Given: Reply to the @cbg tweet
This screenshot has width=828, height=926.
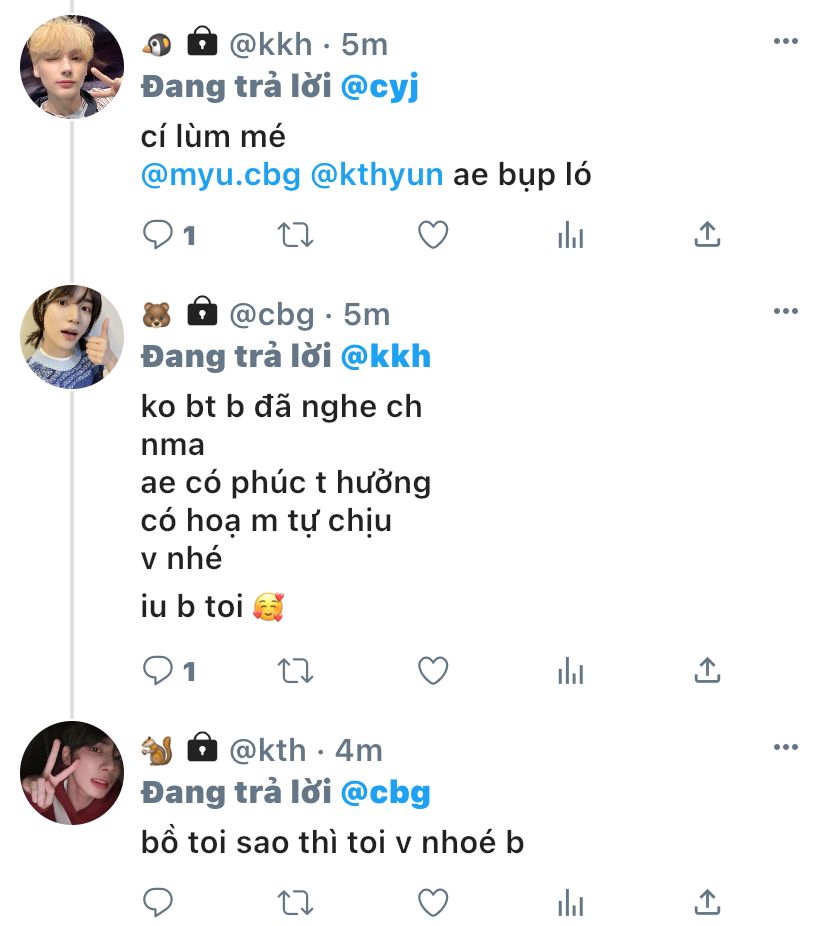Looking at the screenshot, I should [158, 671].
